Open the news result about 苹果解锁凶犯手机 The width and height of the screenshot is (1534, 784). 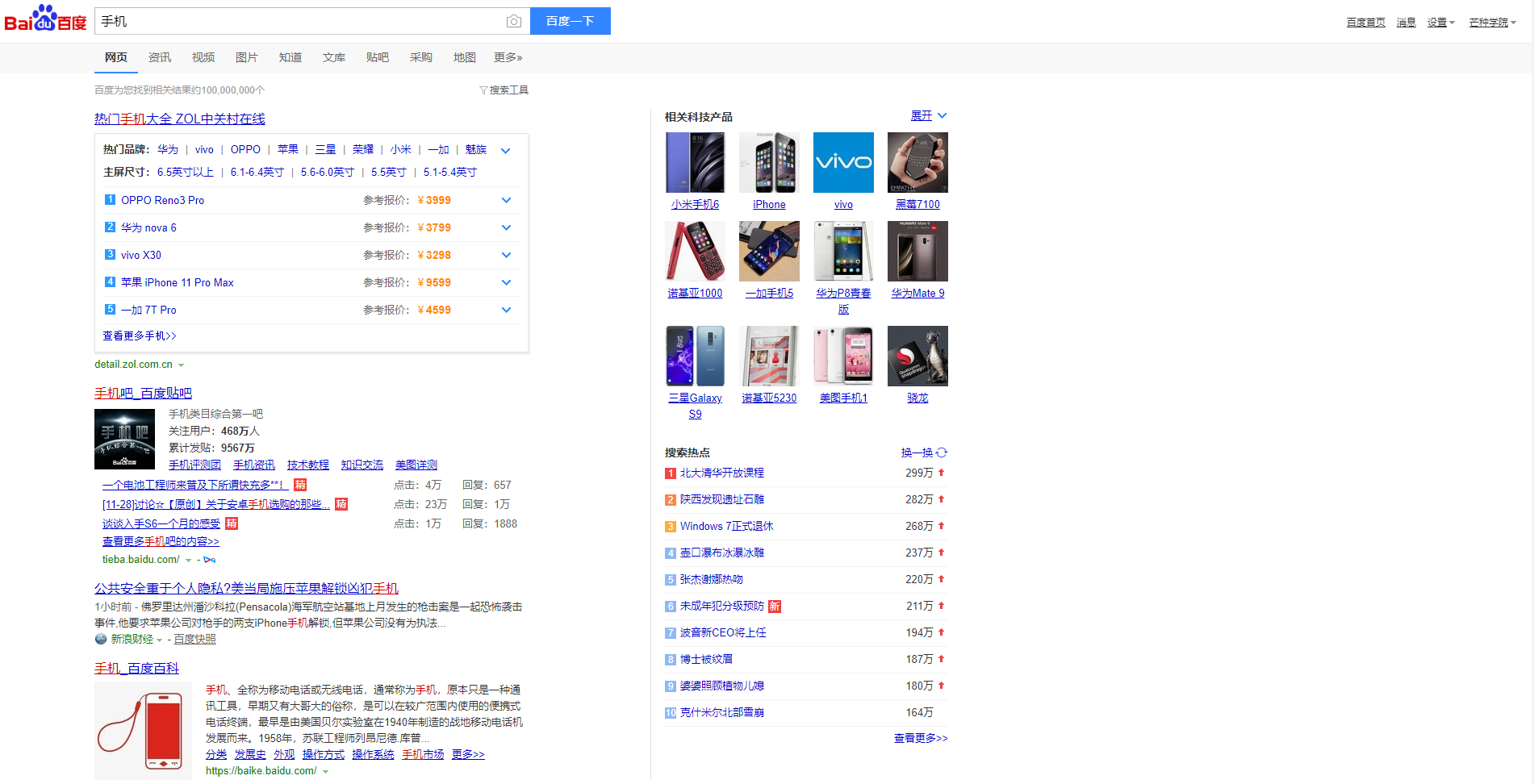point(246,588)
